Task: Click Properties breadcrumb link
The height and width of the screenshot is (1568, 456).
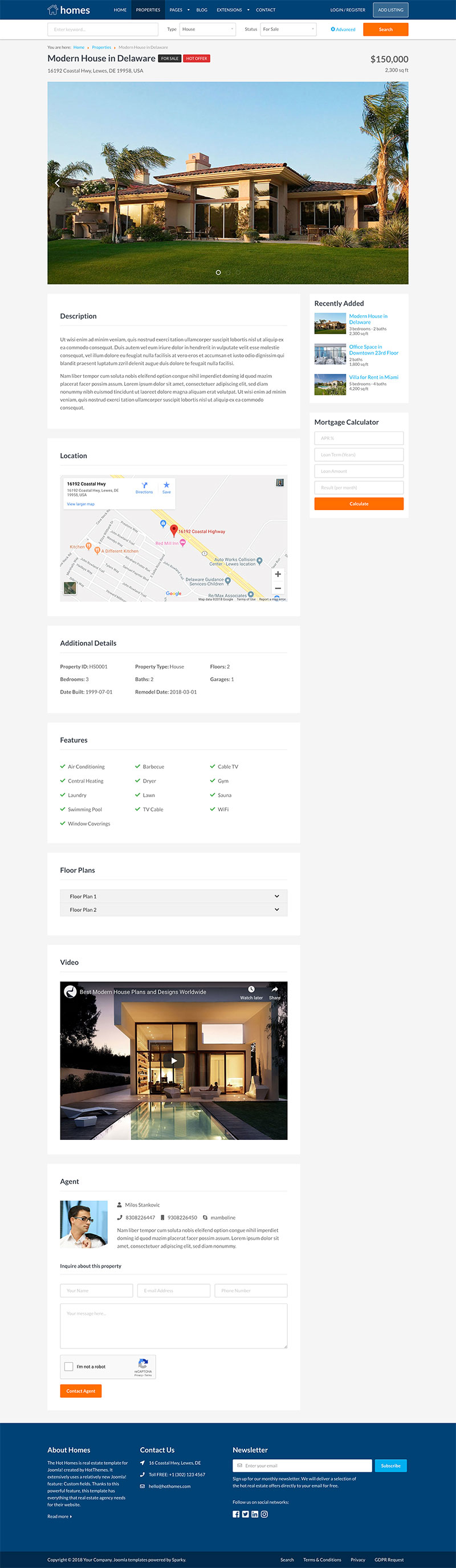Action: (x=101, y=47)
